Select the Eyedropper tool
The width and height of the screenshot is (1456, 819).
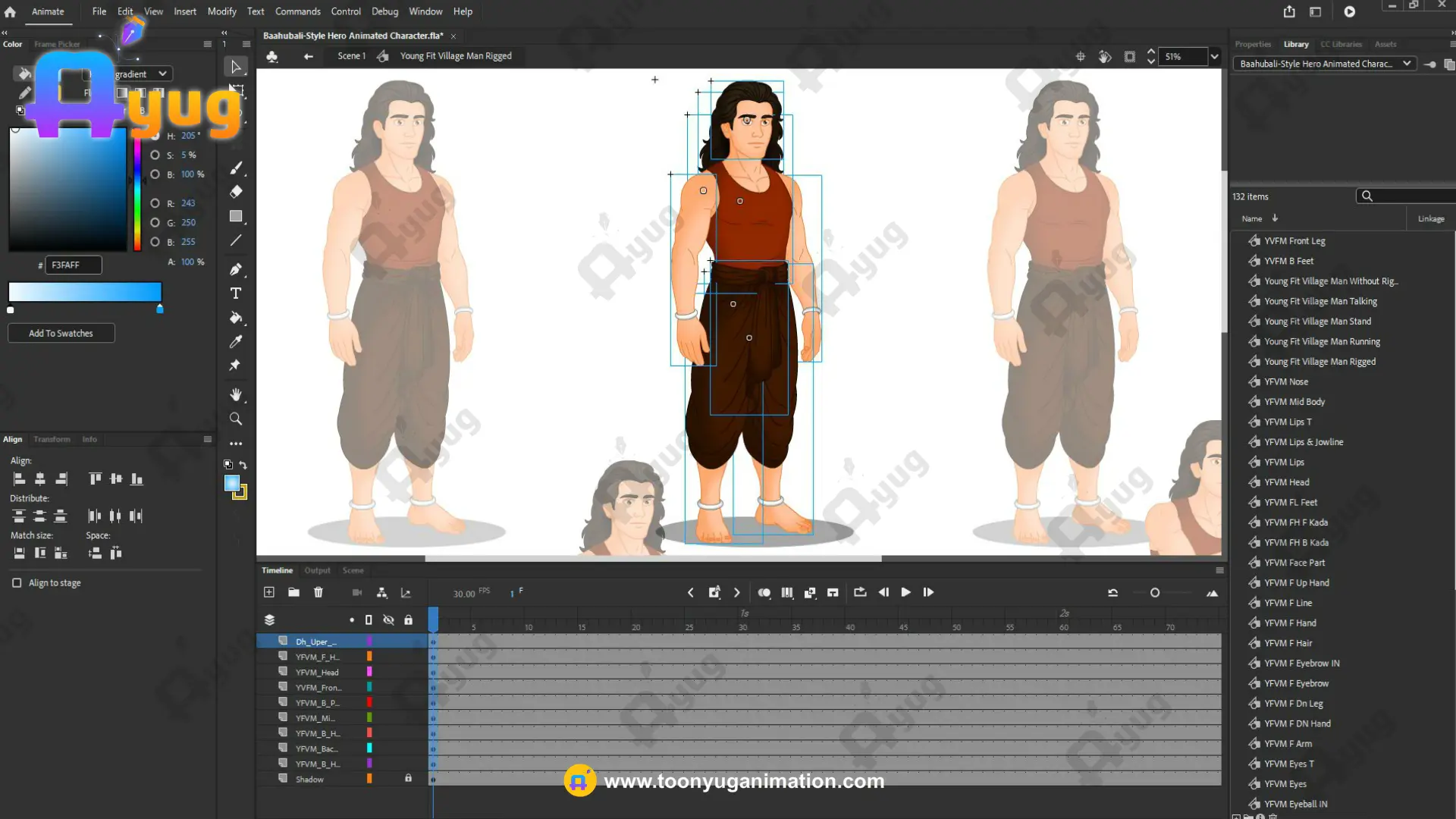236,341
